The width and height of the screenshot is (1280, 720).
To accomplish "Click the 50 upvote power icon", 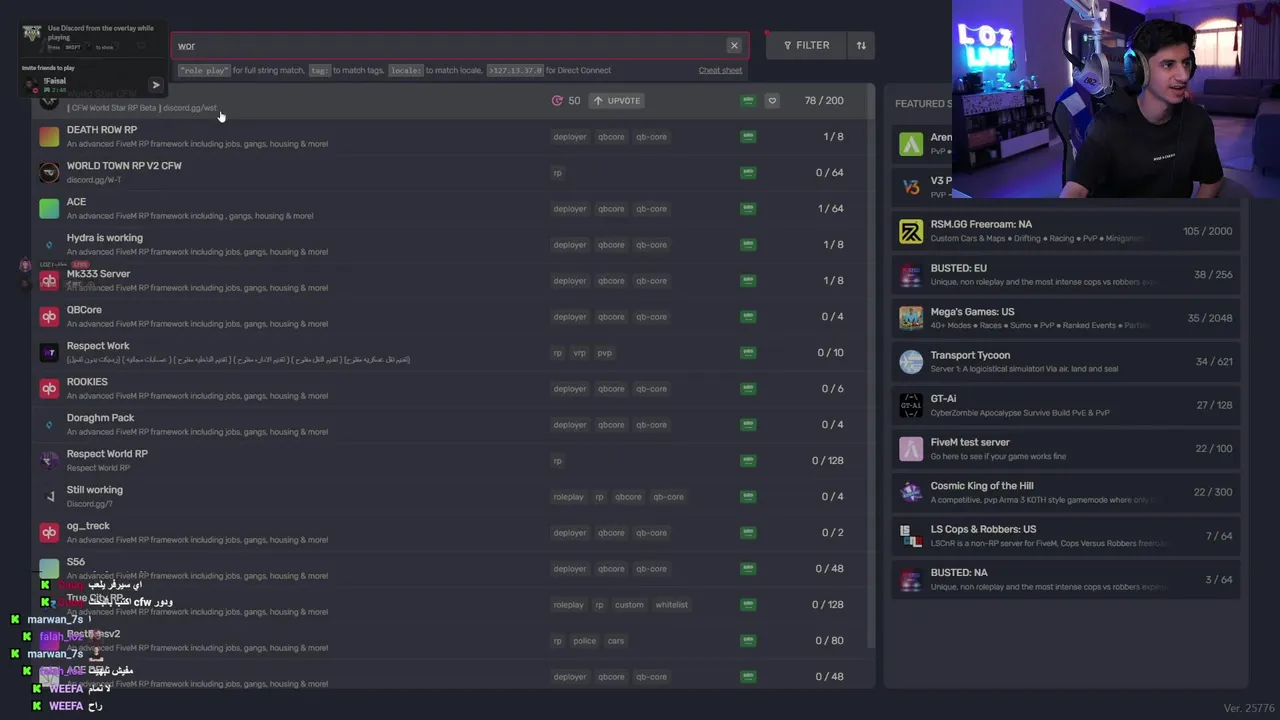I will click(x=557, y=100).
